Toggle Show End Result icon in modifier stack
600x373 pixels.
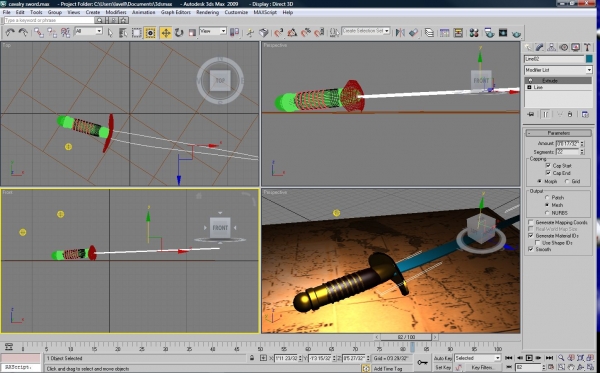click(x=545, y=114)
